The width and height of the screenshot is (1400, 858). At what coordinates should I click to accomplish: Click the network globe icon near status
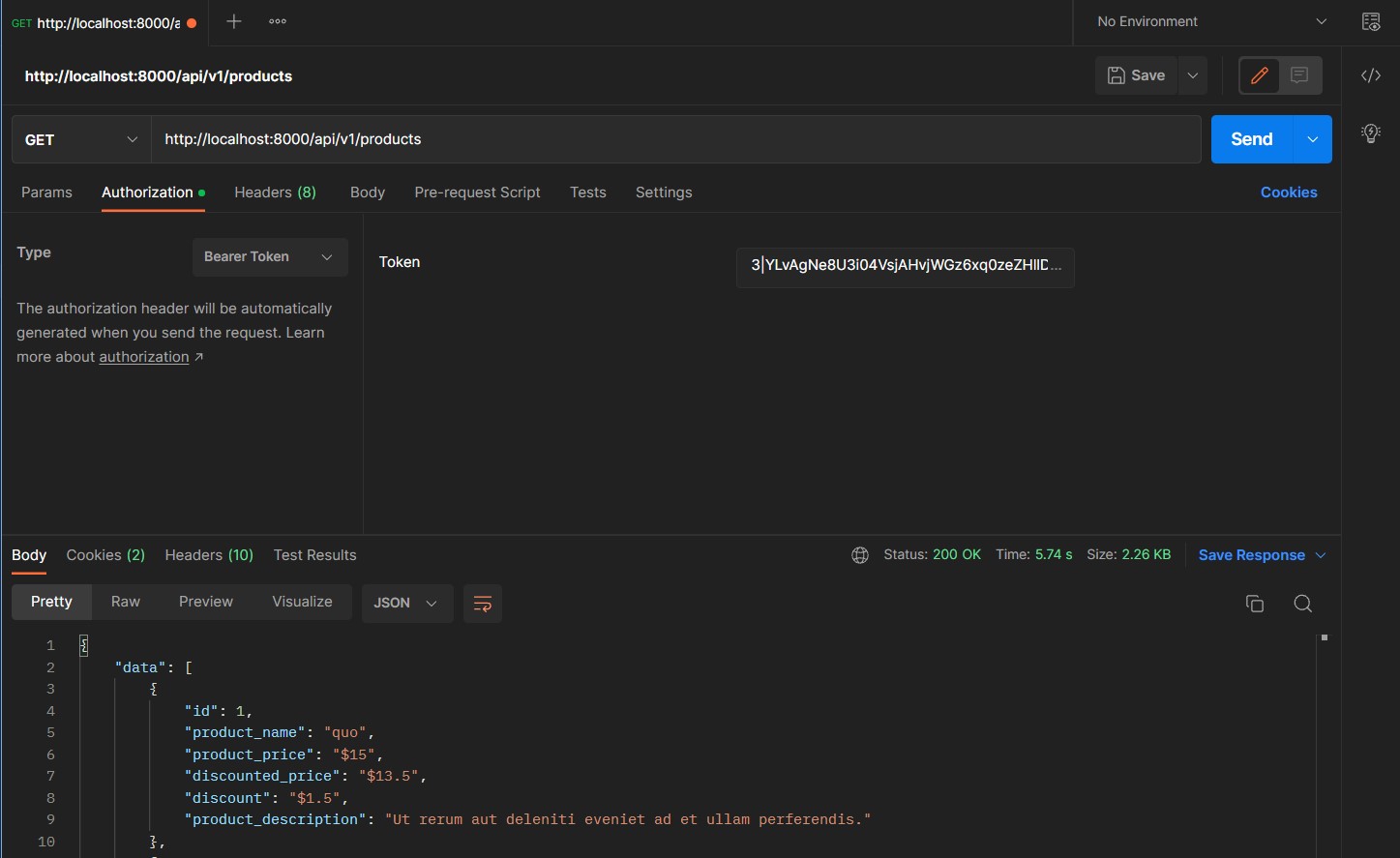click(x=859, y=555)
